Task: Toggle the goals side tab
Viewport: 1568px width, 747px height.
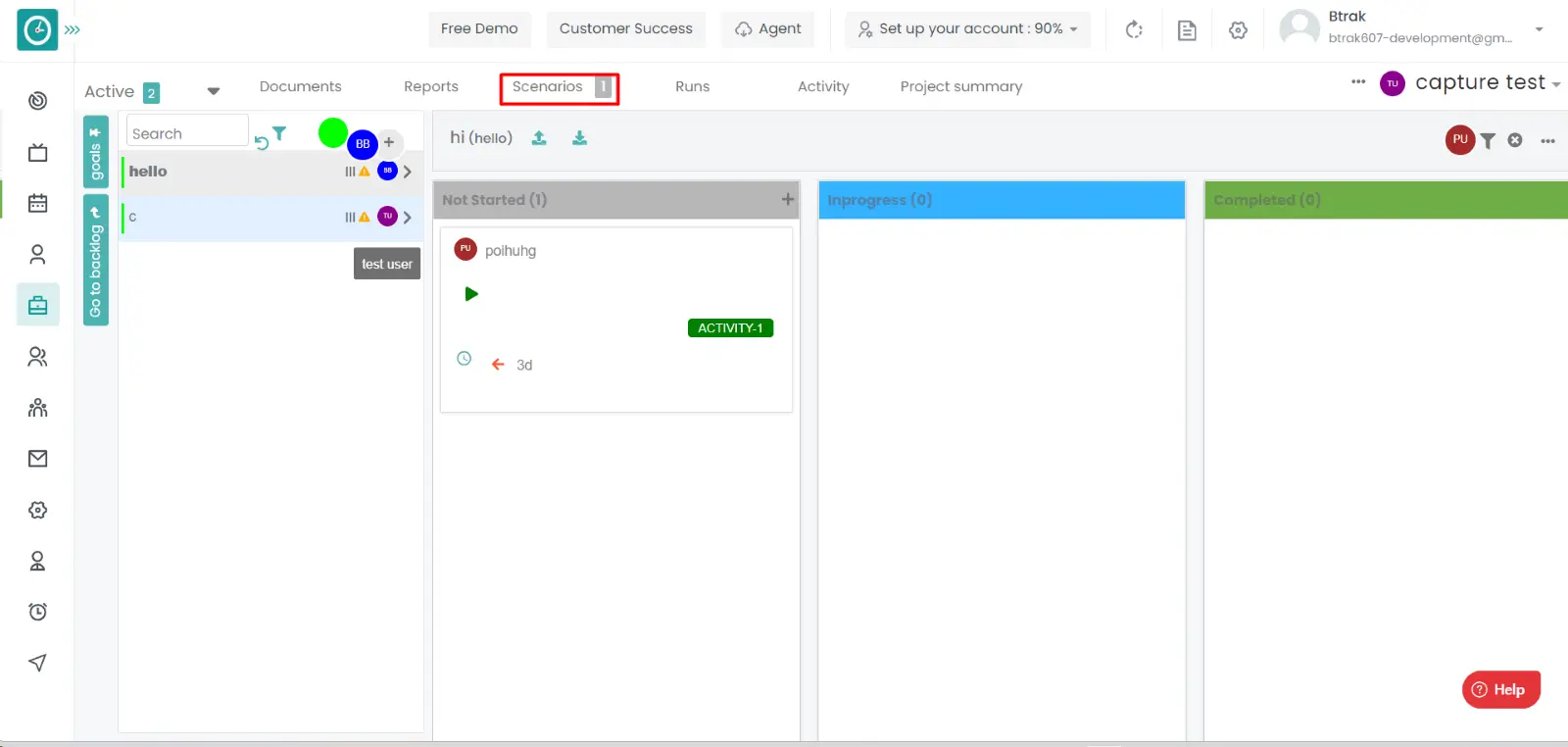Action: click(x=95, y=152)
